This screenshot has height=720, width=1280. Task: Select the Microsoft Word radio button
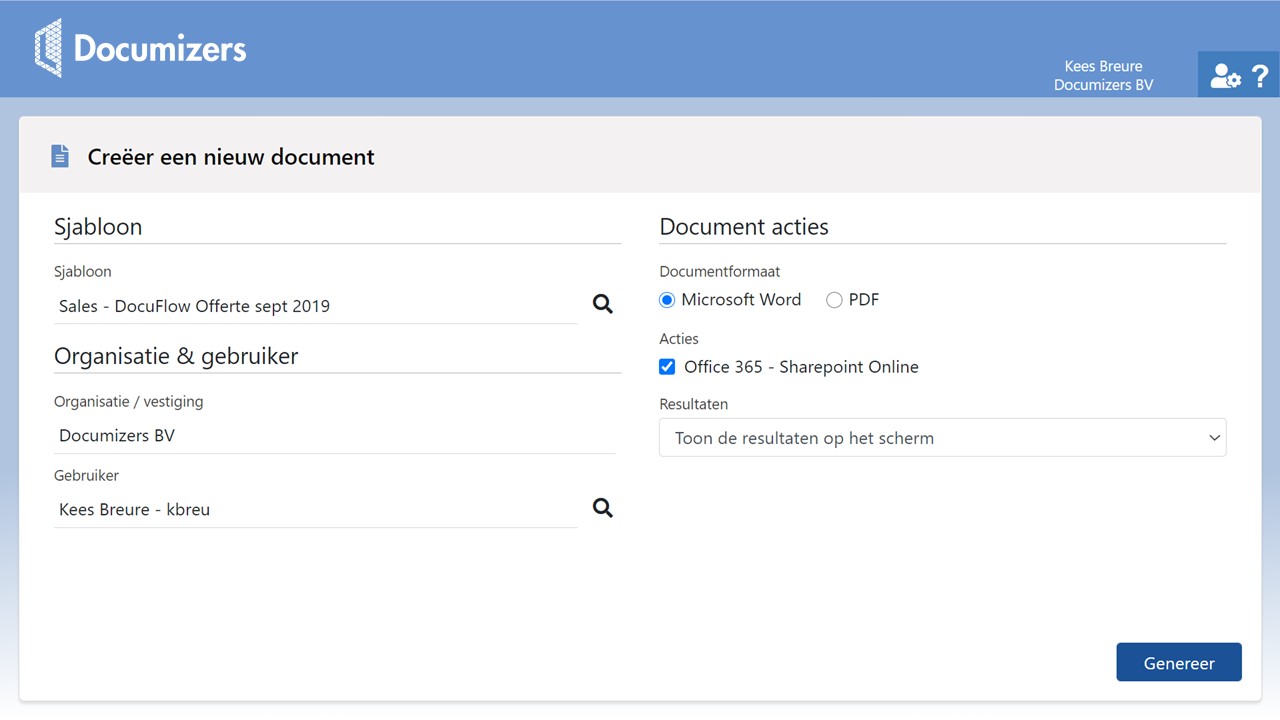pos(668,300)
